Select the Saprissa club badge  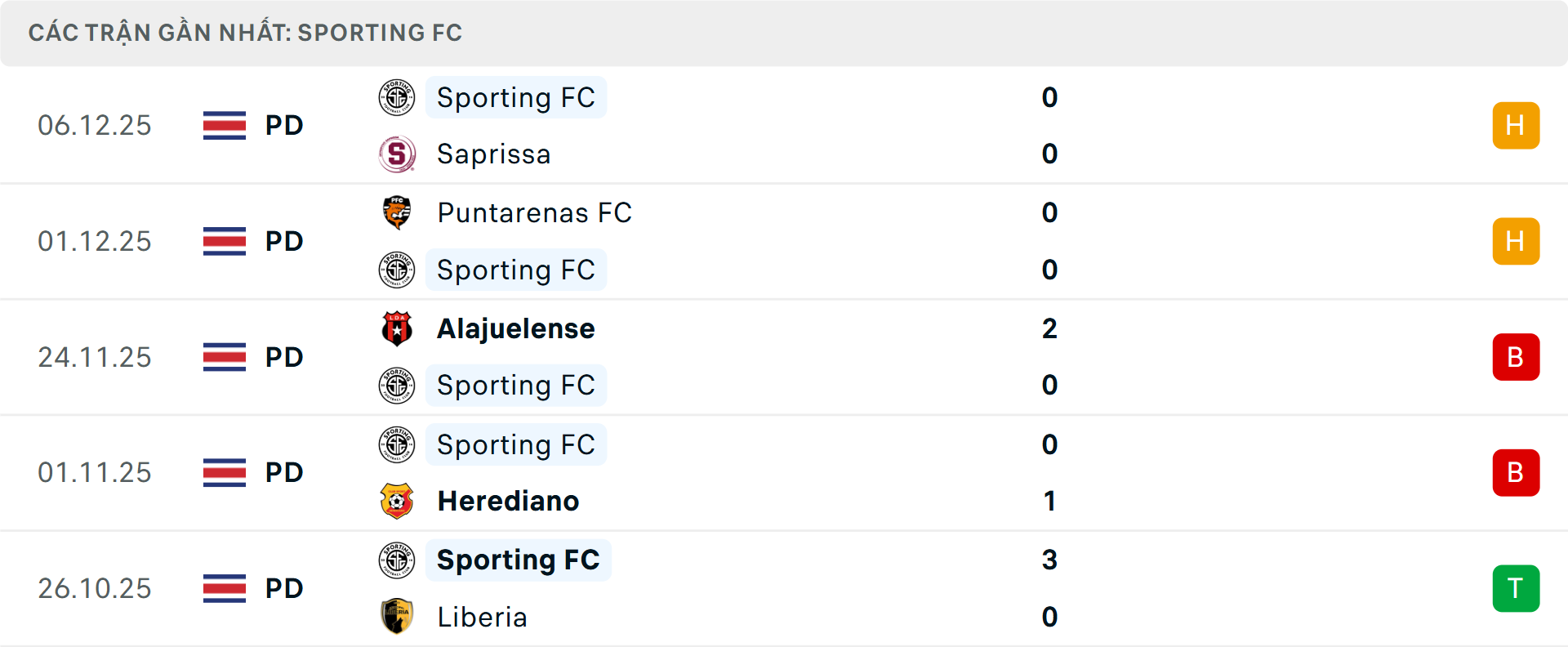(x=398, y=154)
